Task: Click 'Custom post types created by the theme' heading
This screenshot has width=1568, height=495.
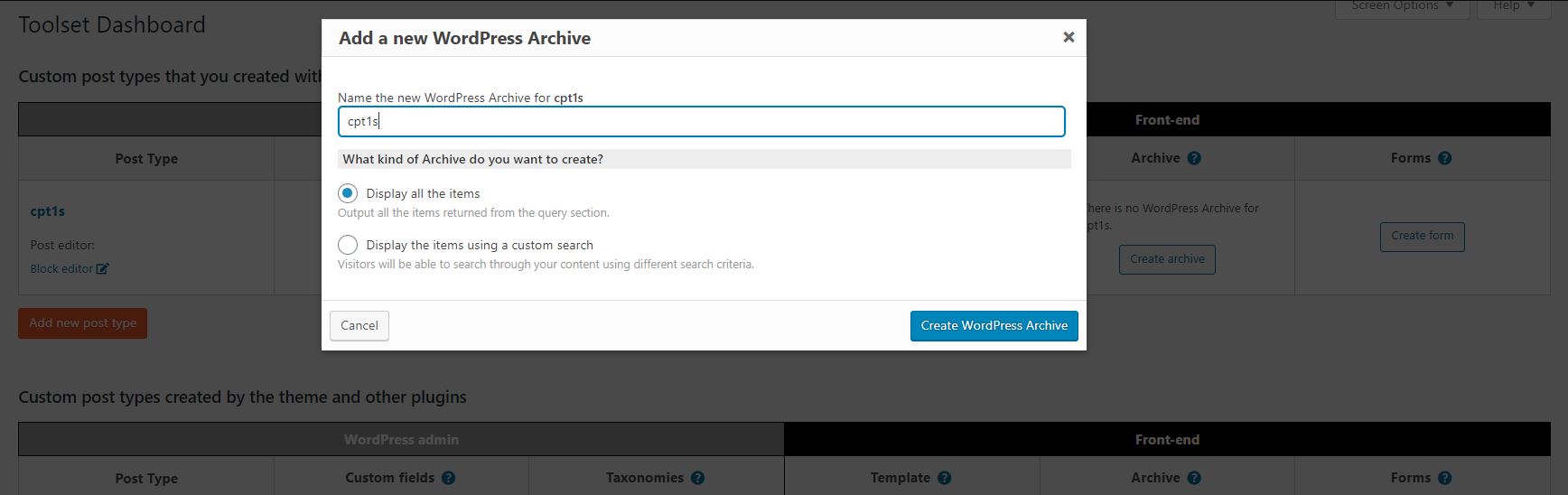Action: pos(242,397)
